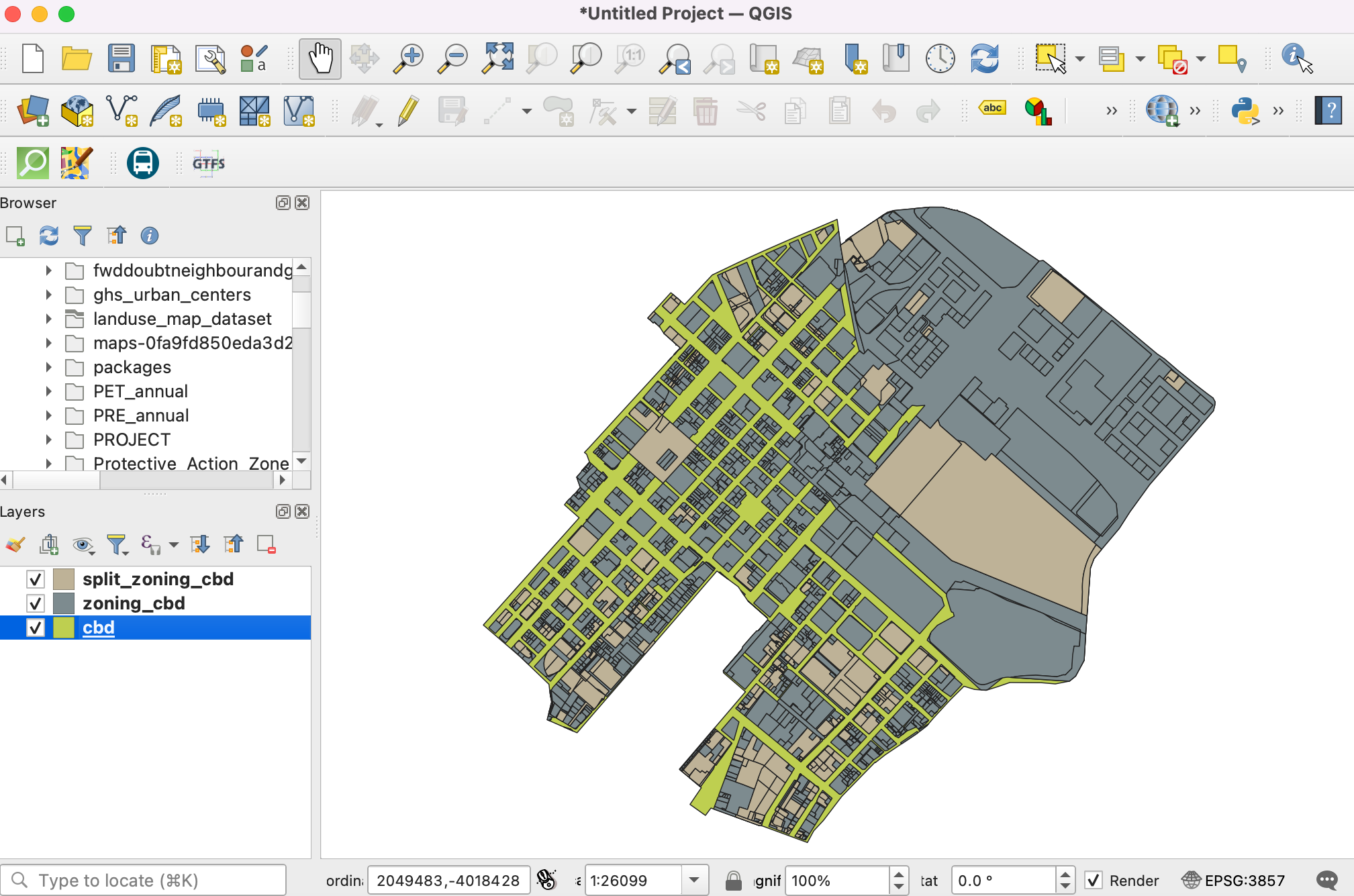Toggle the Render checkbox

click(1094, 880)
